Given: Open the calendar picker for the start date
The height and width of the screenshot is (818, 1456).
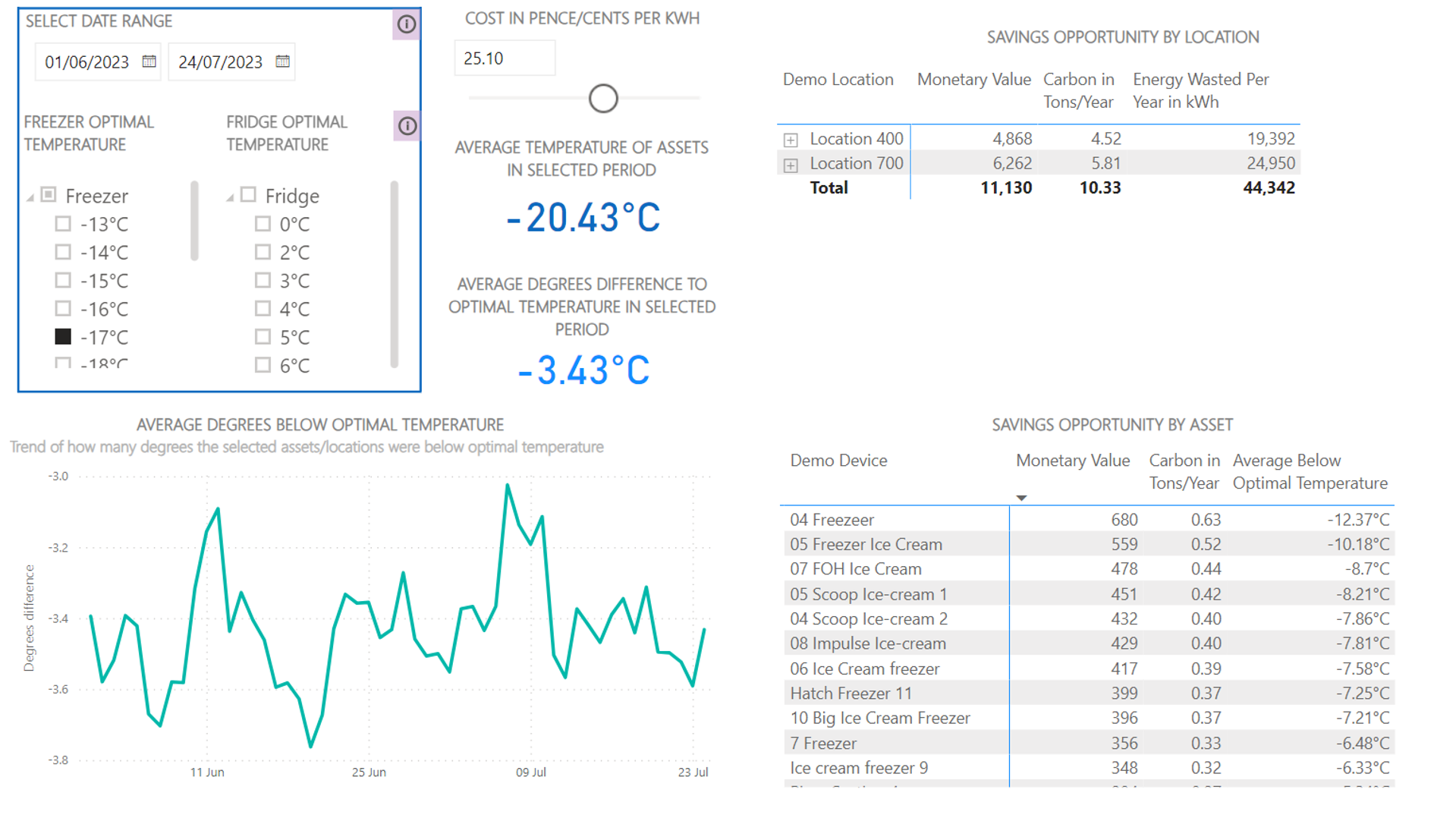Looking at the screenshot, I should (x=149, y=61).
